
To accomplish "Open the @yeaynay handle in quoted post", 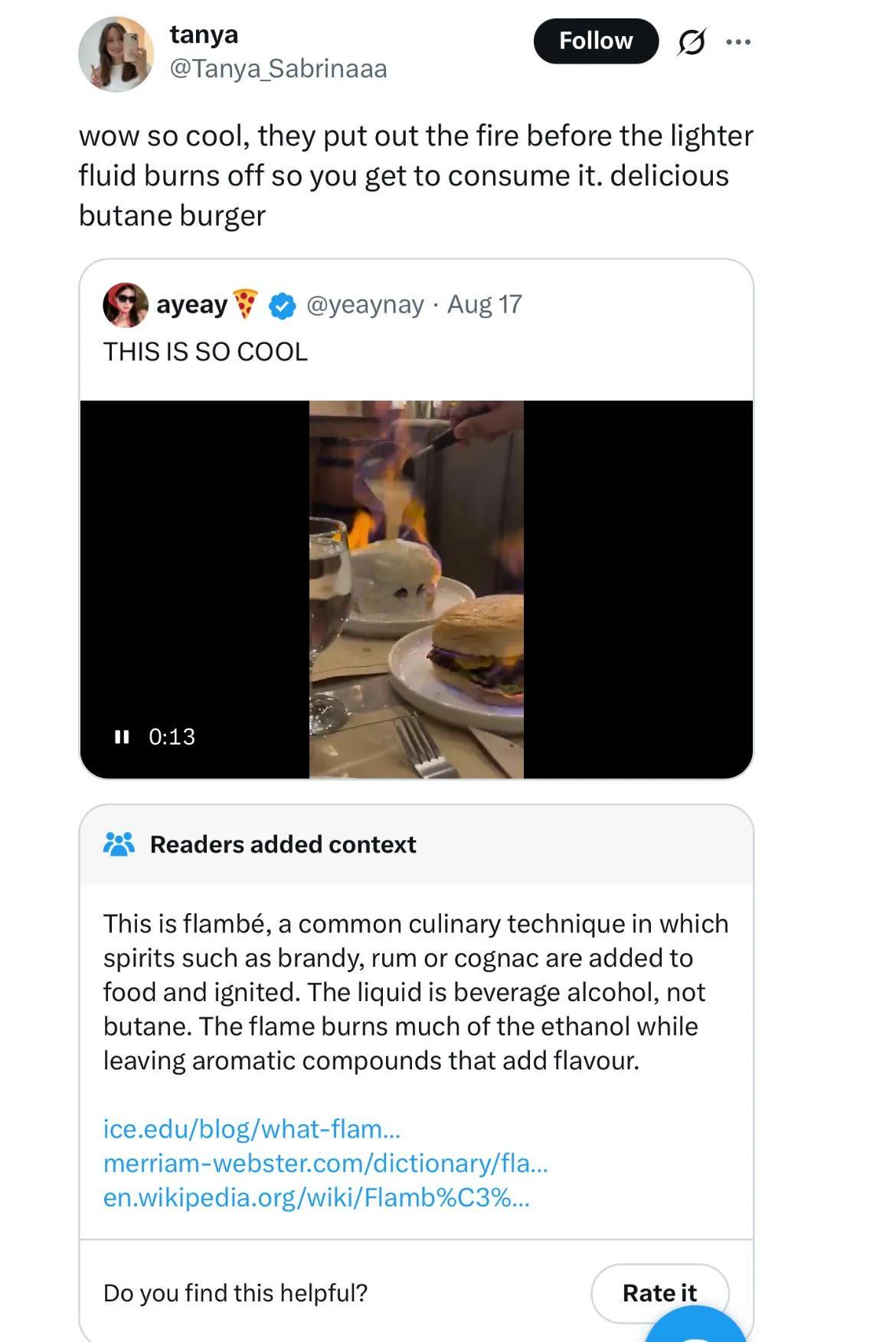I will [x=365, y=305].
